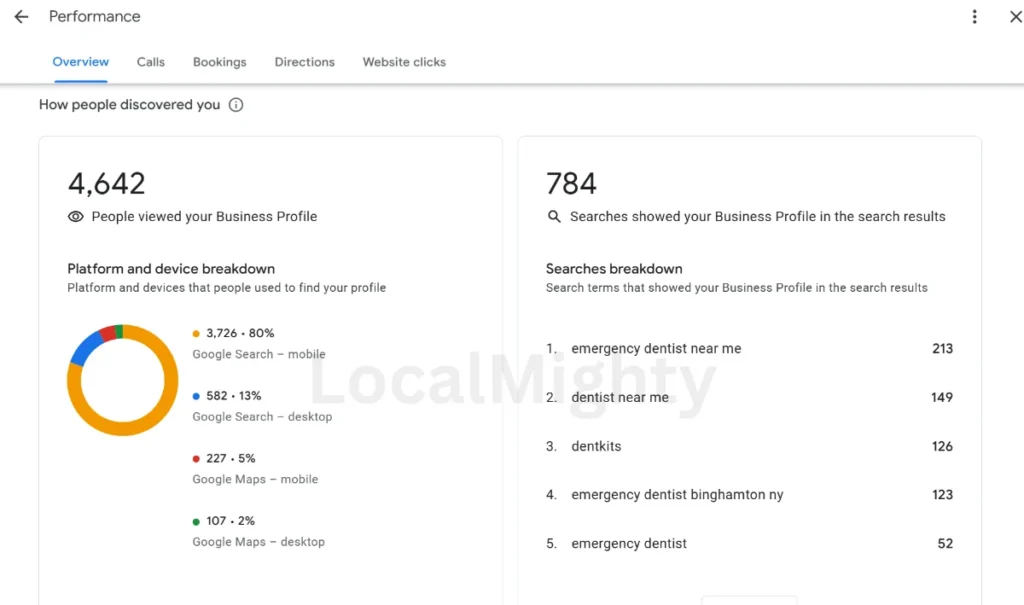Close the Performance panel with X
Viewport: 1024px width, 605px height.
point(1016,17)
